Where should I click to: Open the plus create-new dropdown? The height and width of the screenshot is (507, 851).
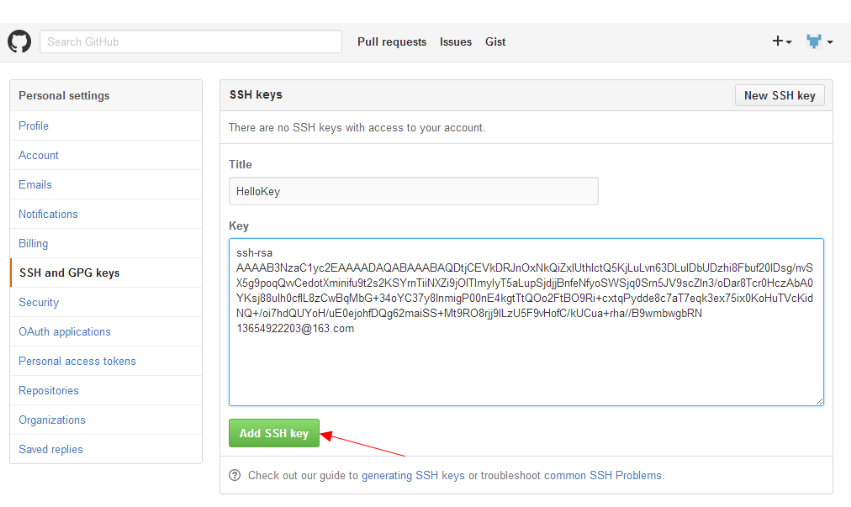(782, 41)
